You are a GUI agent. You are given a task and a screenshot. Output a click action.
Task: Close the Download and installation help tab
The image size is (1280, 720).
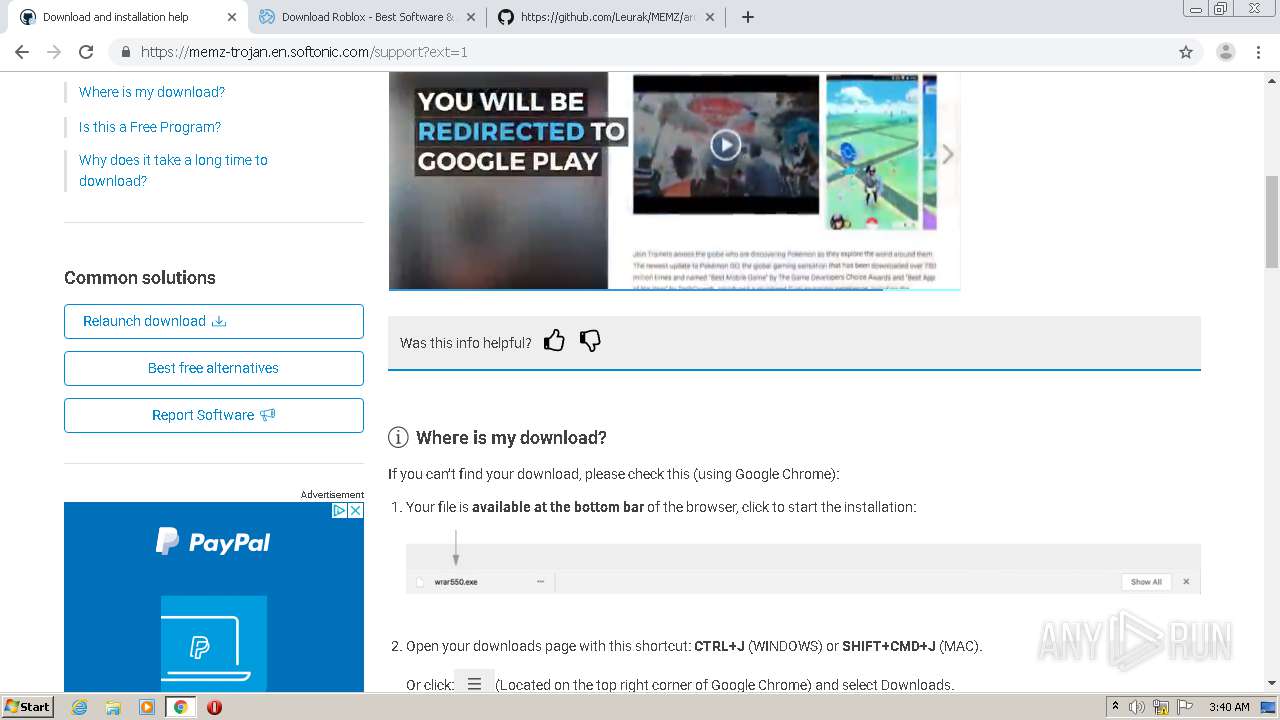[232, 17]
